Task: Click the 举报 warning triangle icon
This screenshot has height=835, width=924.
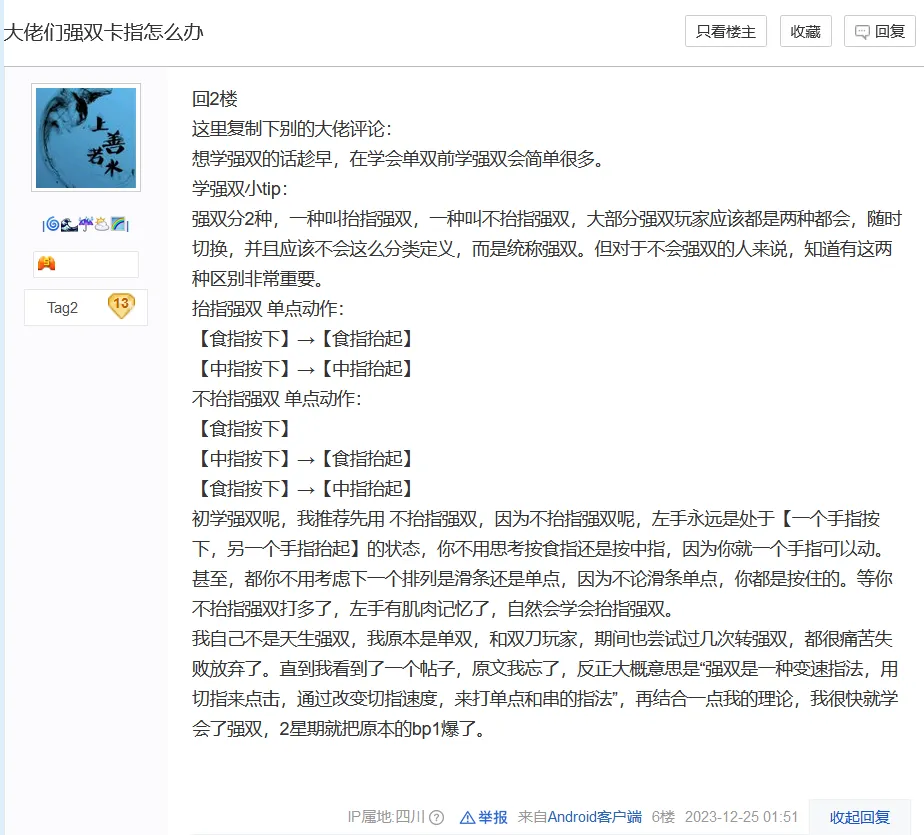Action: 467,817
